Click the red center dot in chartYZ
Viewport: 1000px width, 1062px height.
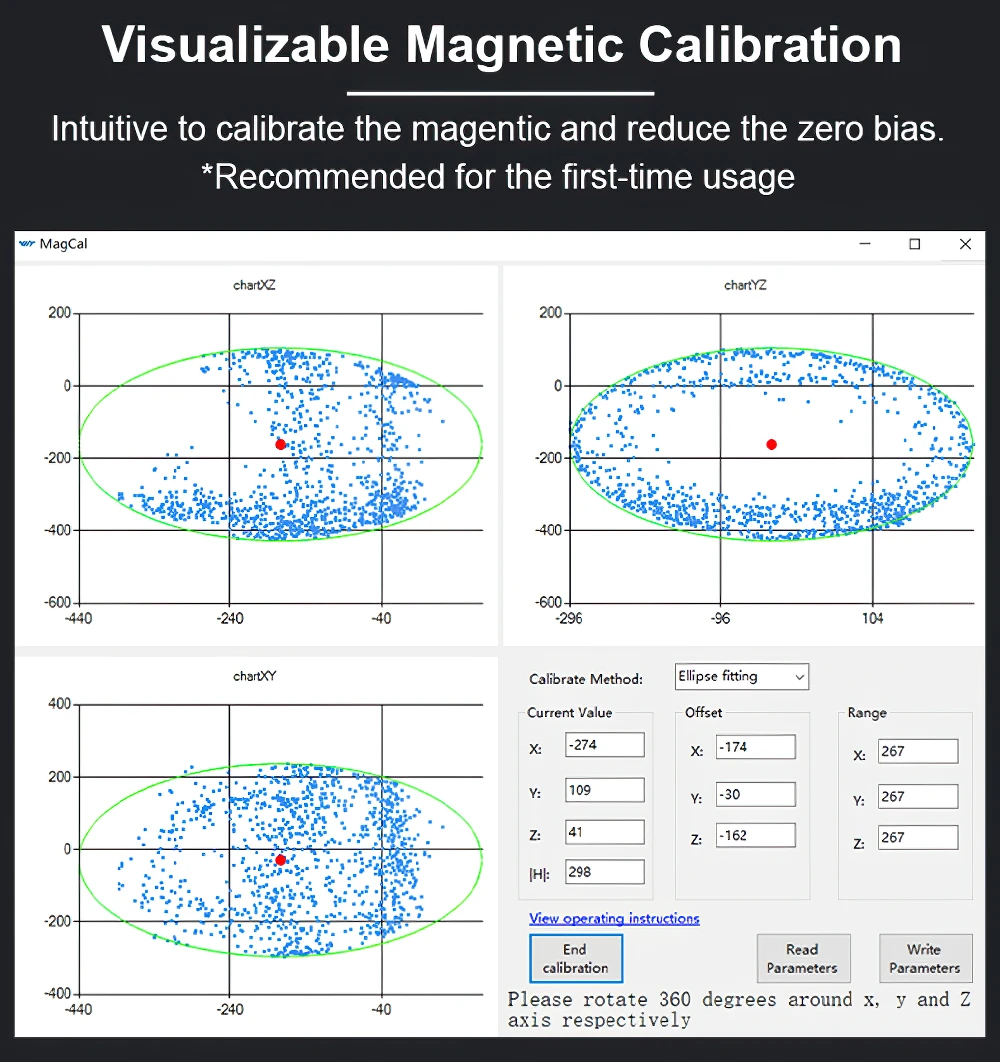pyautogui.click(x=771, y=444)
